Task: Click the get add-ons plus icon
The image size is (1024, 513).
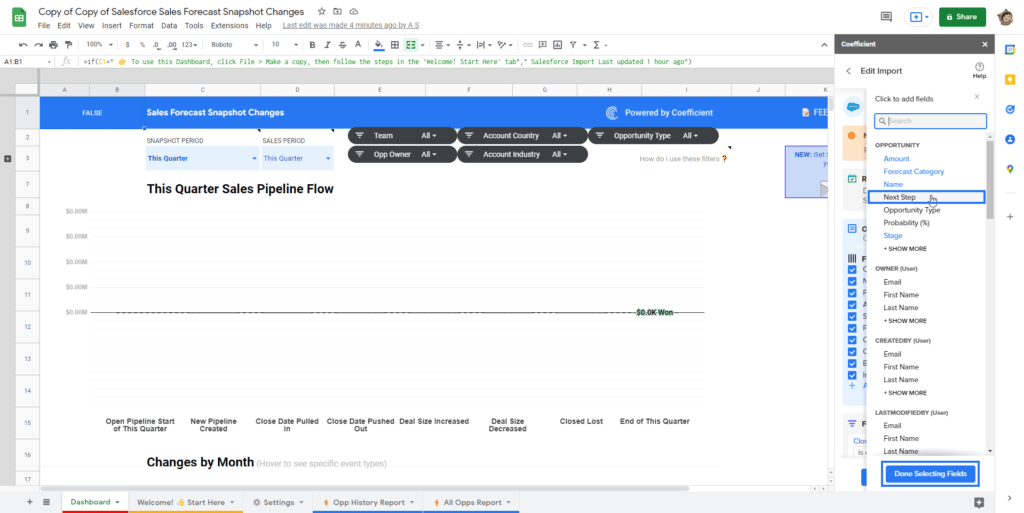Action: tap(1010, 217)
